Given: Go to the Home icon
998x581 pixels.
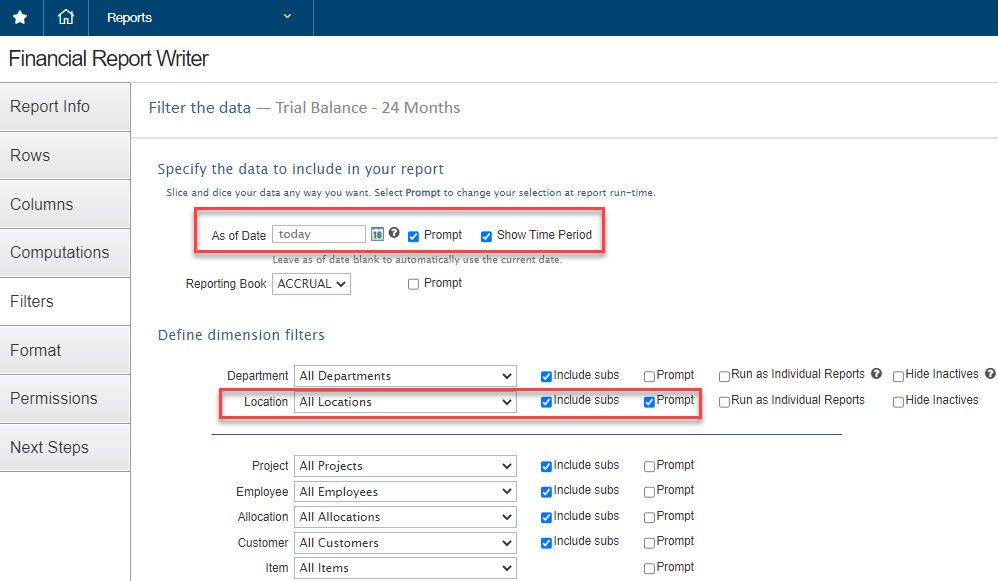Looking at the screenshot, I should coord(66,18).
